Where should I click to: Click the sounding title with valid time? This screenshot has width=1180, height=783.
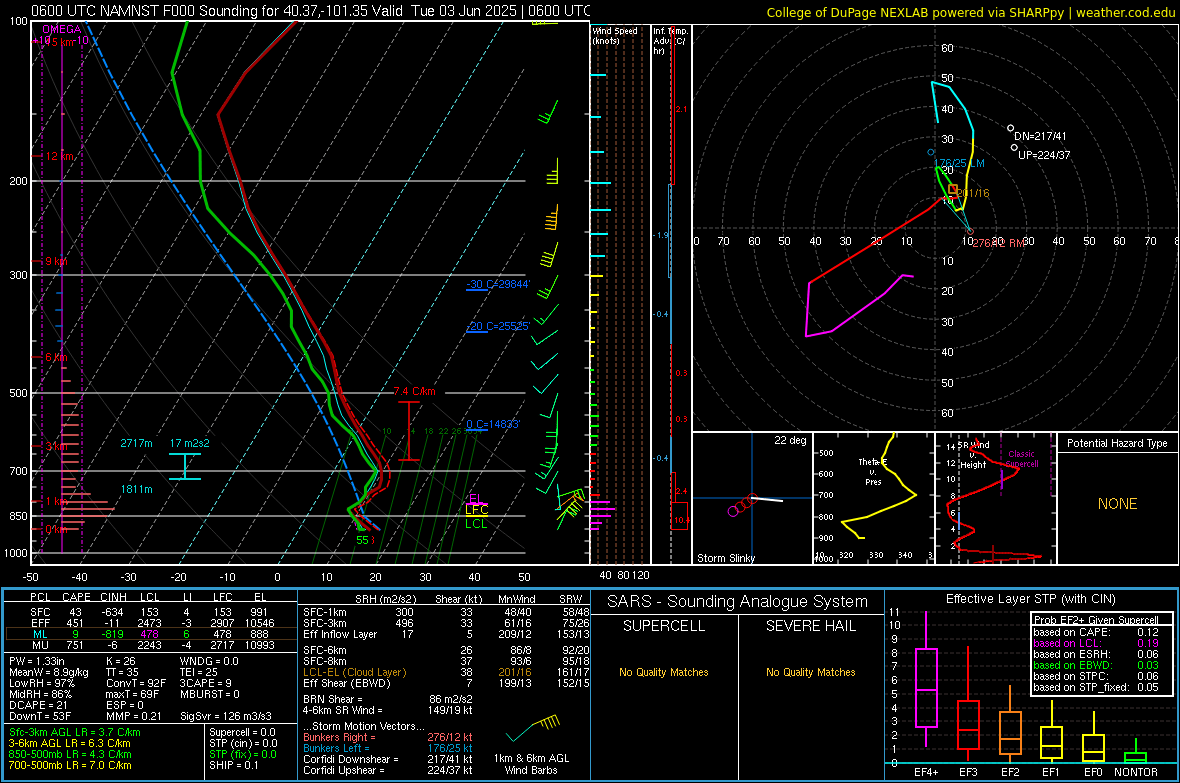pos(310,11)
